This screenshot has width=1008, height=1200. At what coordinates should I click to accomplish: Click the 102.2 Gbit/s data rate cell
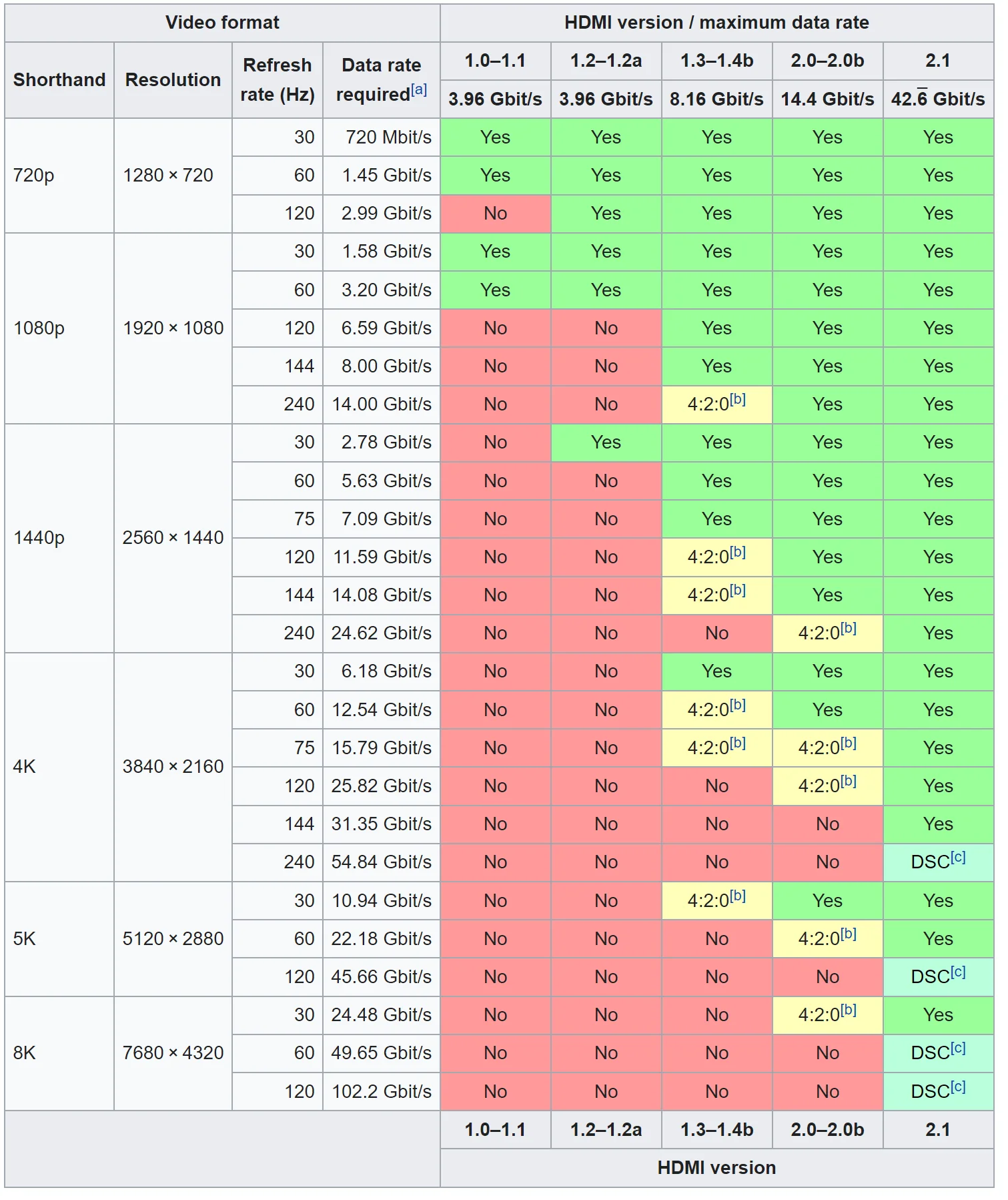(382, 1091)
